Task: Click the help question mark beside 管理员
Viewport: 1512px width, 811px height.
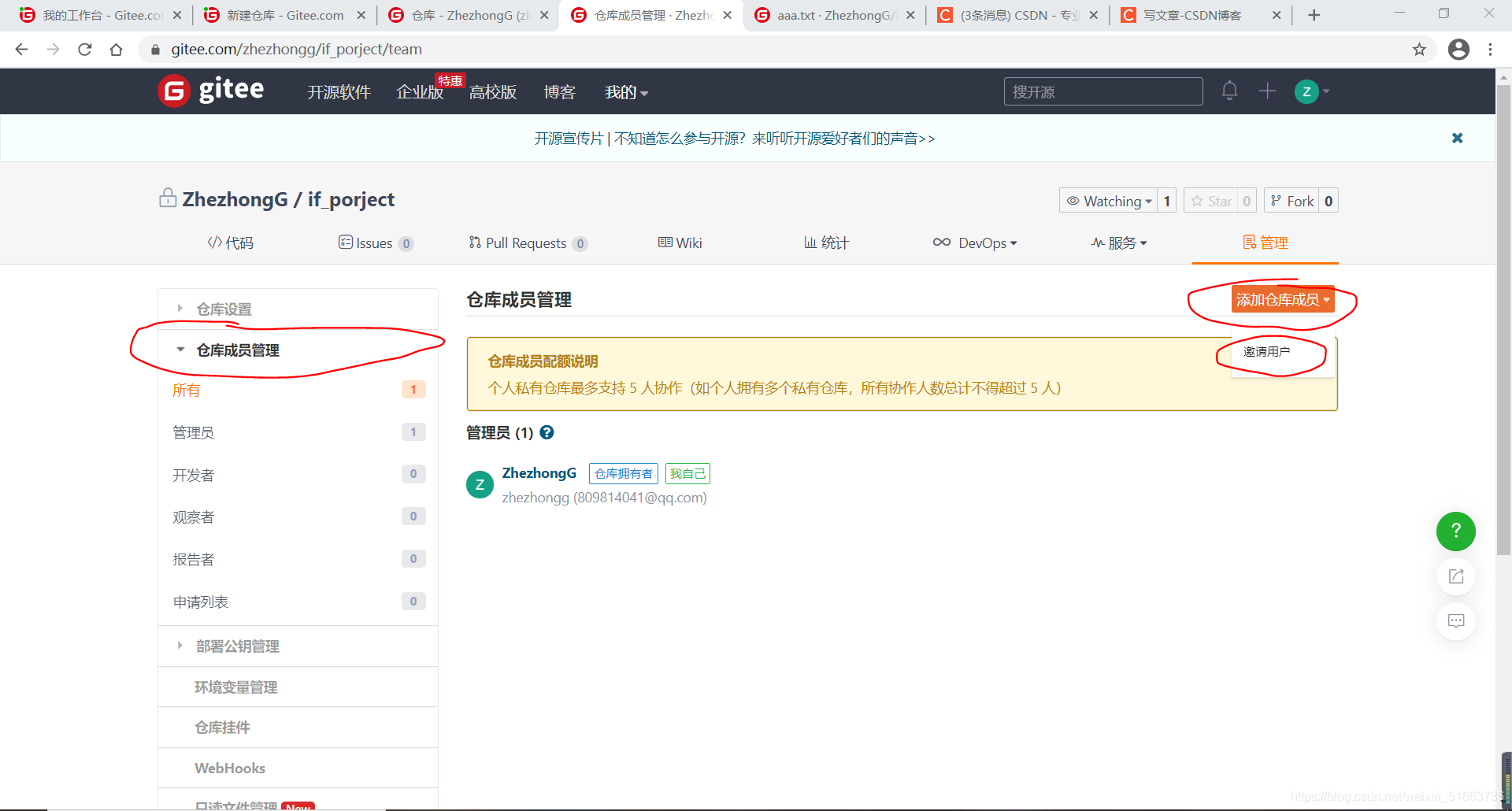Action: click(547, 432)
